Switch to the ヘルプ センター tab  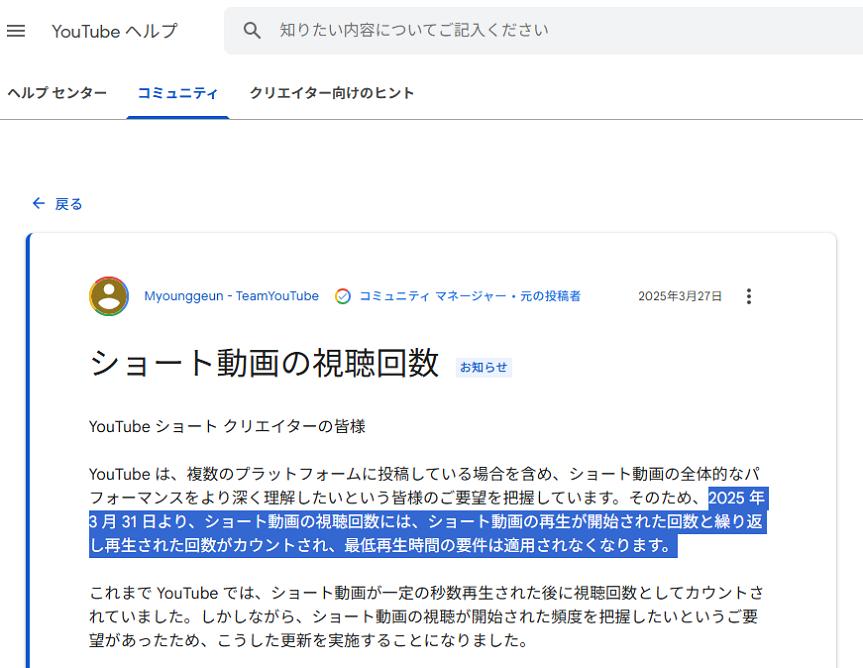[x=57, y=93]
